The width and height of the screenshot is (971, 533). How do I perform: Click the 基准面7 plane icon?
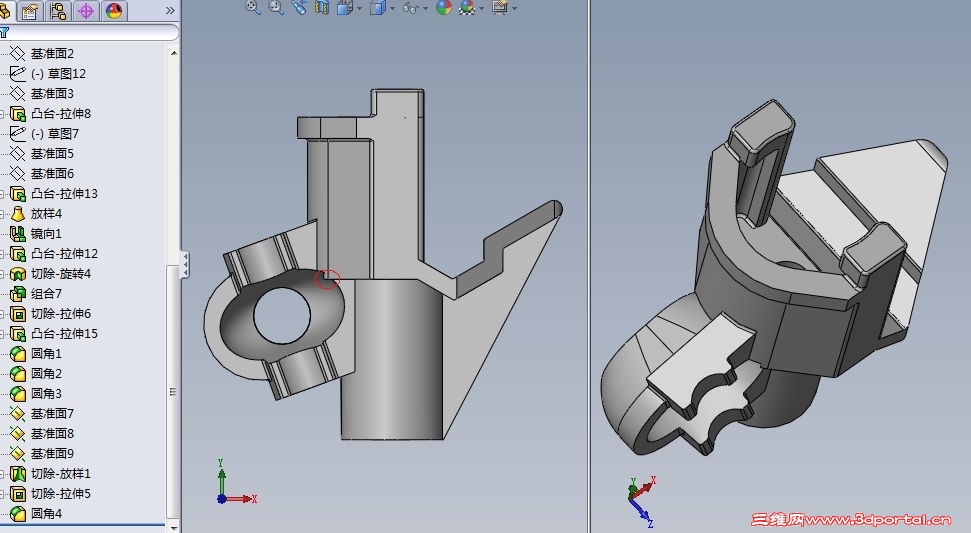(x=17, y=414)
